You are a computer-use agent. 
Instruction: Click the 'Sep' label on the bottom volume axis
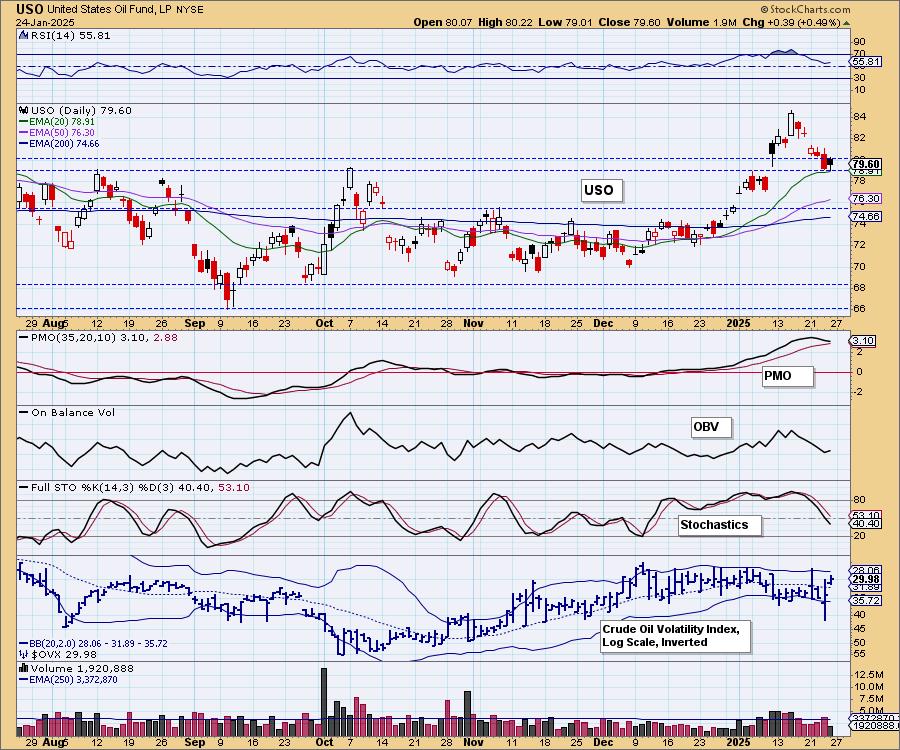click(195, 742)
